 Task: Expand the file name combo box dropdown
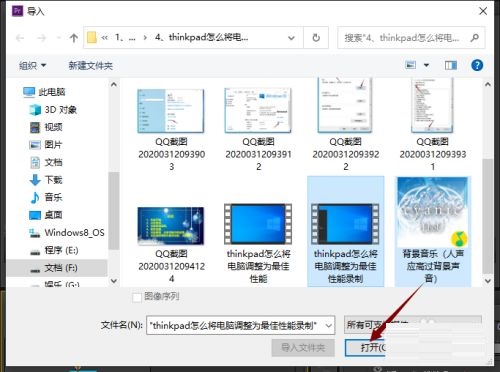click(x=329, y=325)
